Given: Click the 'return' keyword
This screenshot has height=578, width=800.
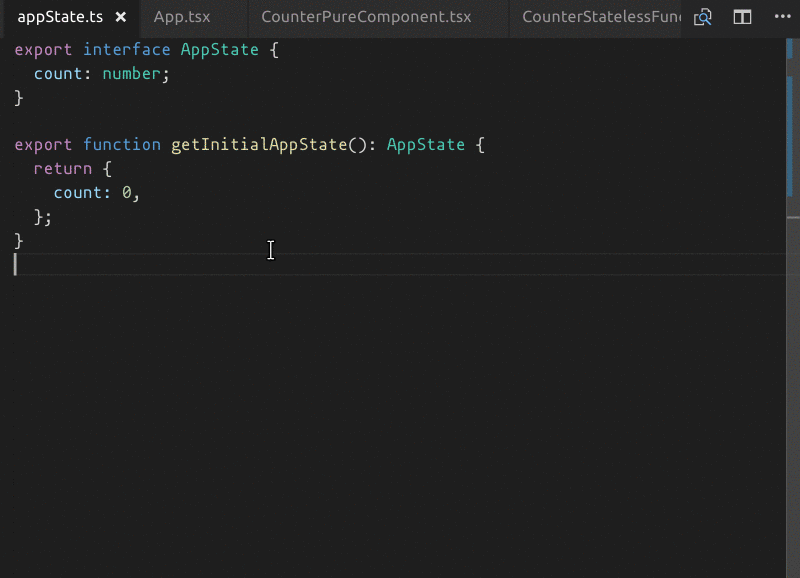Looking at the screenshot, I should [x=62, y=169].
